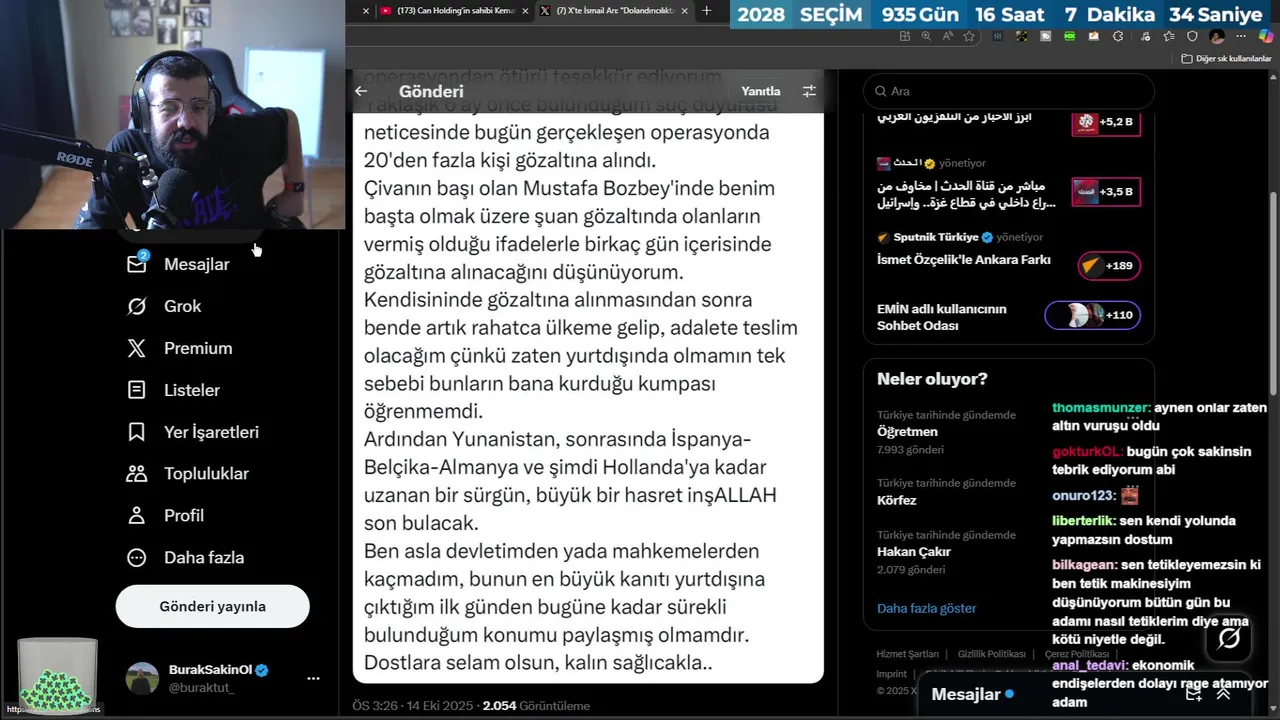
Task: Expand the Mesajlar drawer with double chevron
Action: click(x=1222, y=694)
